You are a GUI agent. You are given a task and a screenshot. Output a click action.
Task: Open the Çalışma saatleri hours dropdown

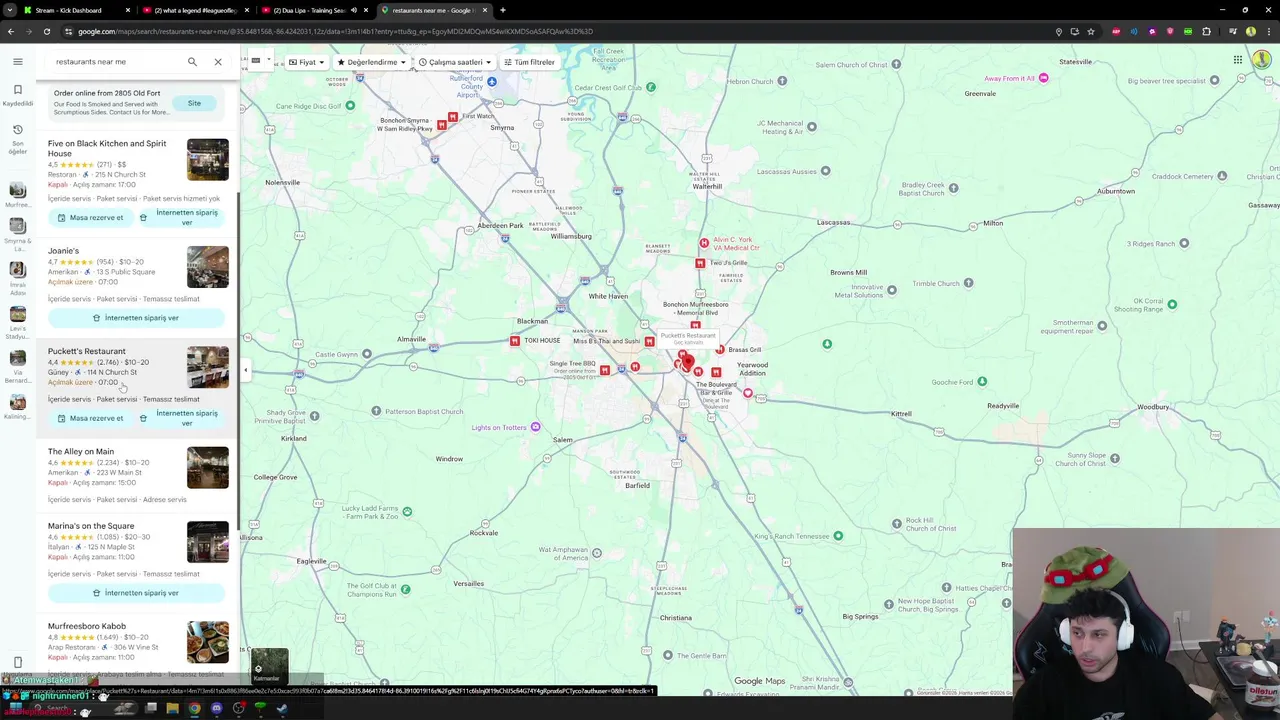pos(455,62)
